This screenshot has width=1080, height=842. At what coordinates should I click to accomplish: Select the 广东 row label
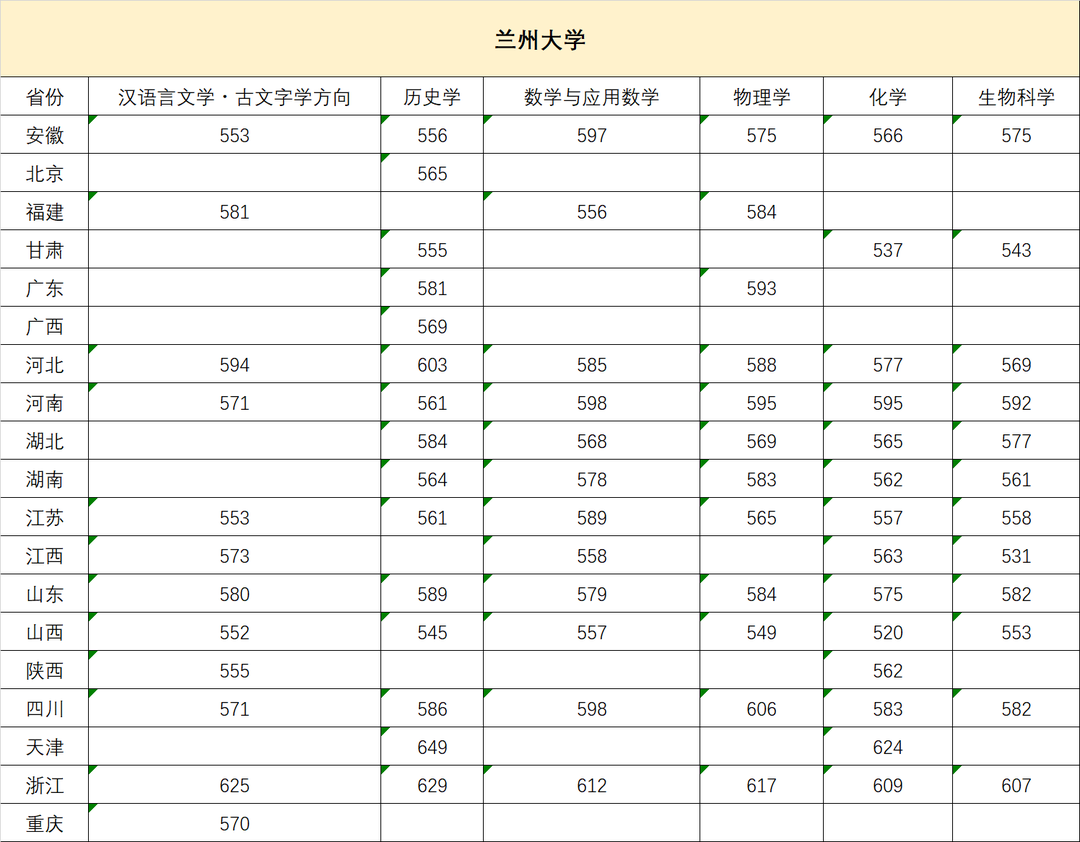coord(45,288)
